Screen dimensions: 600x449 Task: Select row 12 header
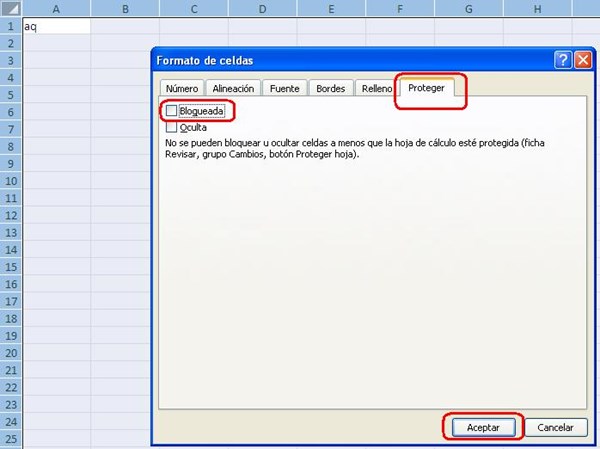click(x=11, y=215)
